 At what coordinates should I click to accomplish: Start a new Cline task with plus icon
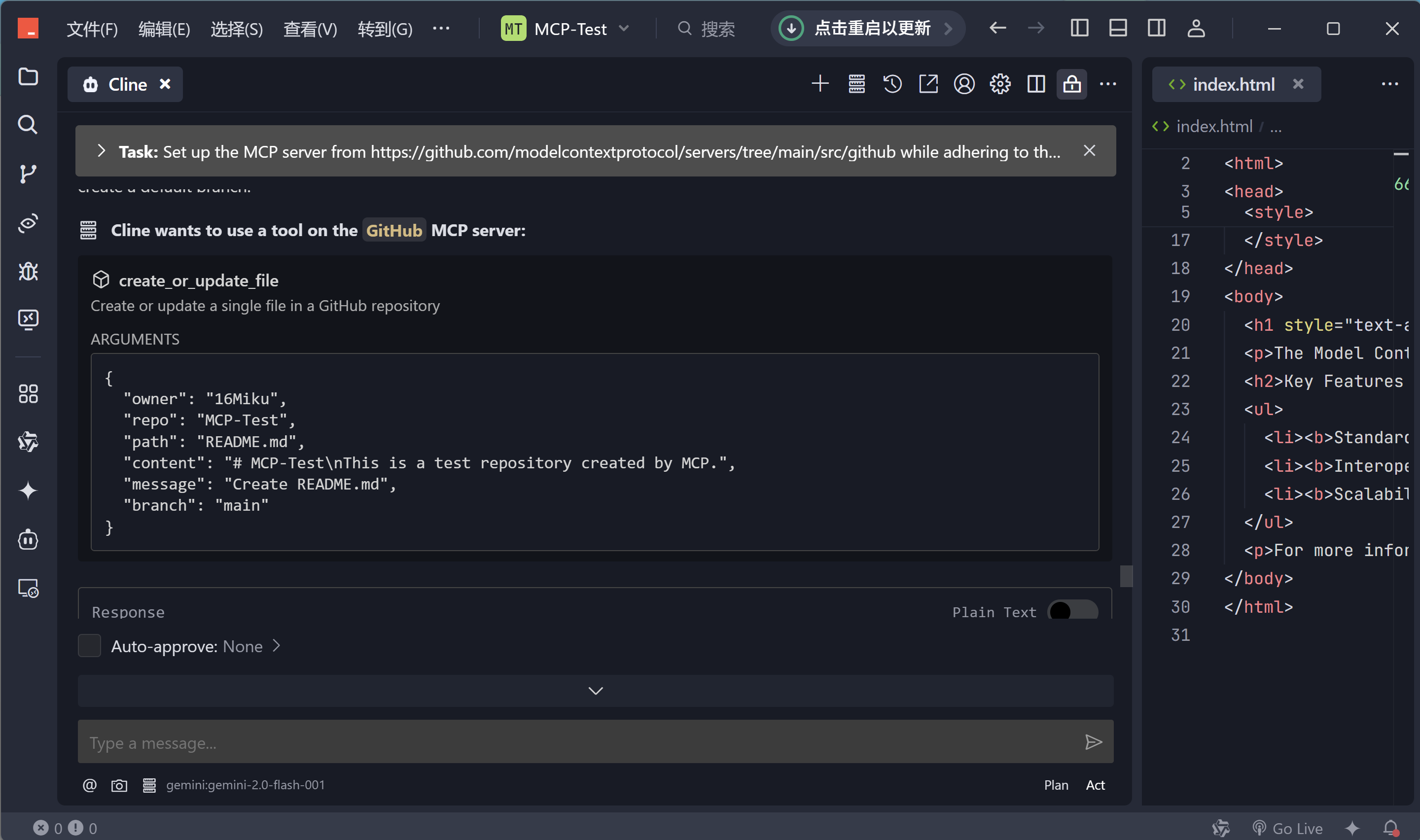(820, 84)
